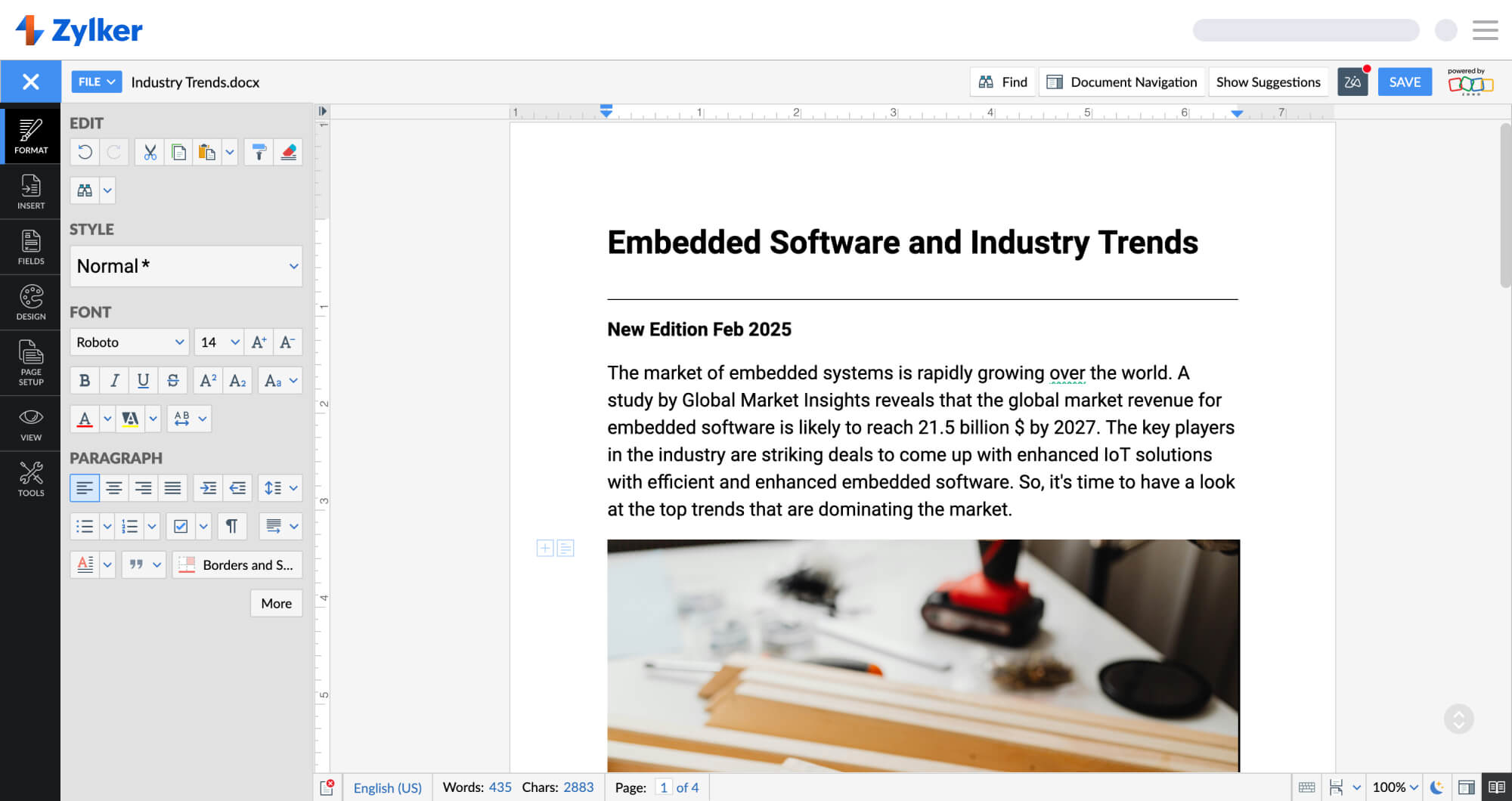The image size is (1512, 801).
Task: Increase indent of paragraph
Action: 208,488
